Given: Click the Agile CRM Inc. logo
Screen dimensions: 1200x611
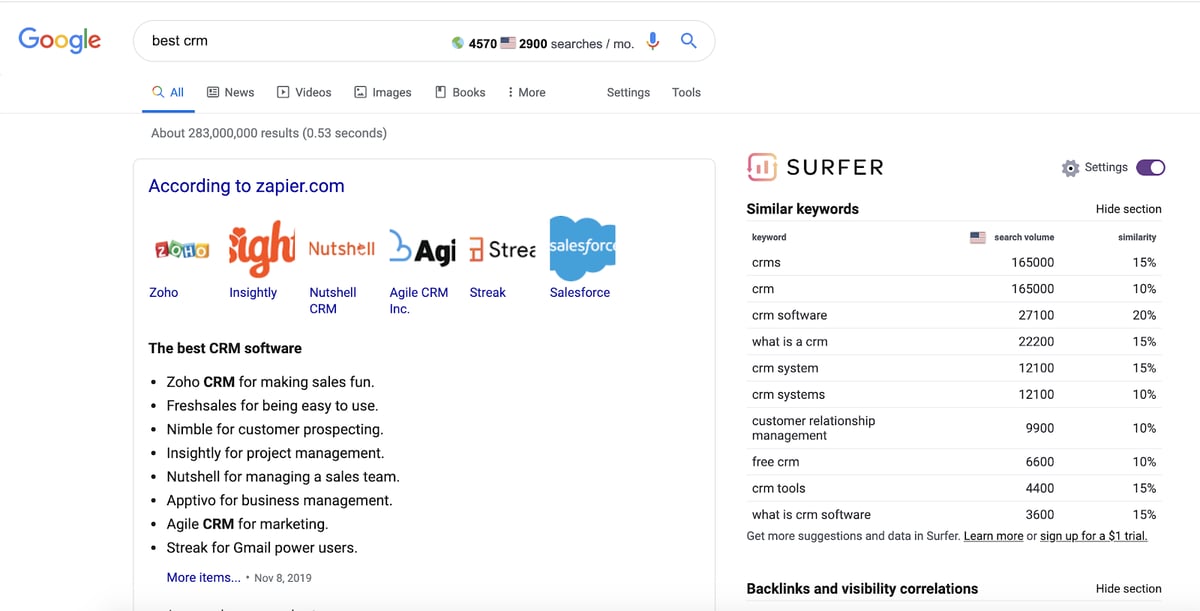Looking at the screenshot, I should coord(421,248).
